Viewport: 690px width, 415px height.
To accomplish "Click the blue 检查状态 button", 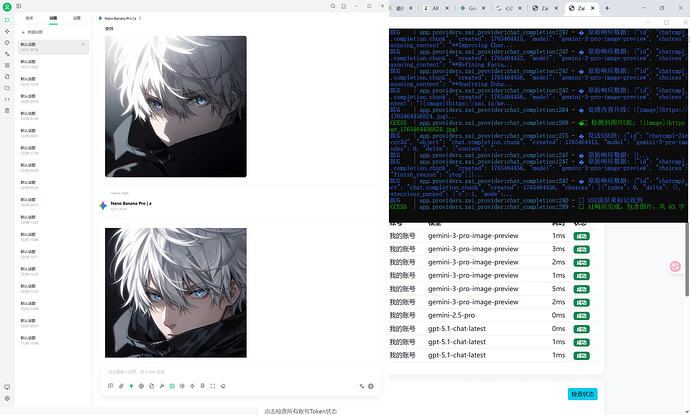I will coord(583,394).
